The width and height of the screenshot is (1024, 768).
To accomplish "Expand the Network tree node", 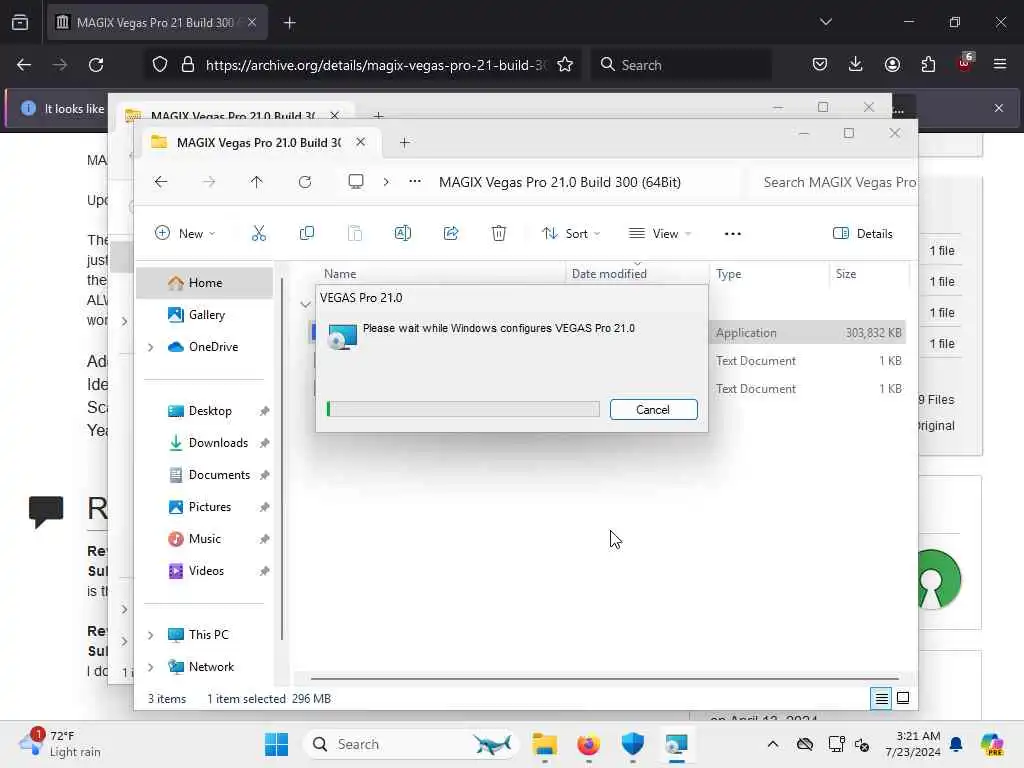I will click(151, 667).
